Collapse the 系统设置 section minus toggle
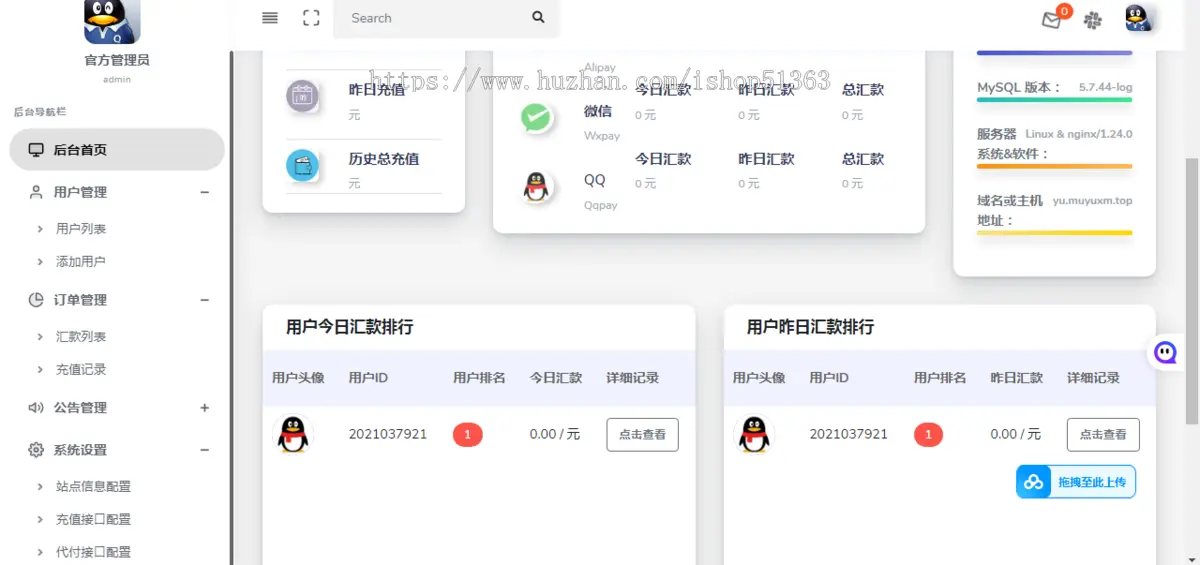Viewport: 1200px width, 565px height. (x=204, y=450)
